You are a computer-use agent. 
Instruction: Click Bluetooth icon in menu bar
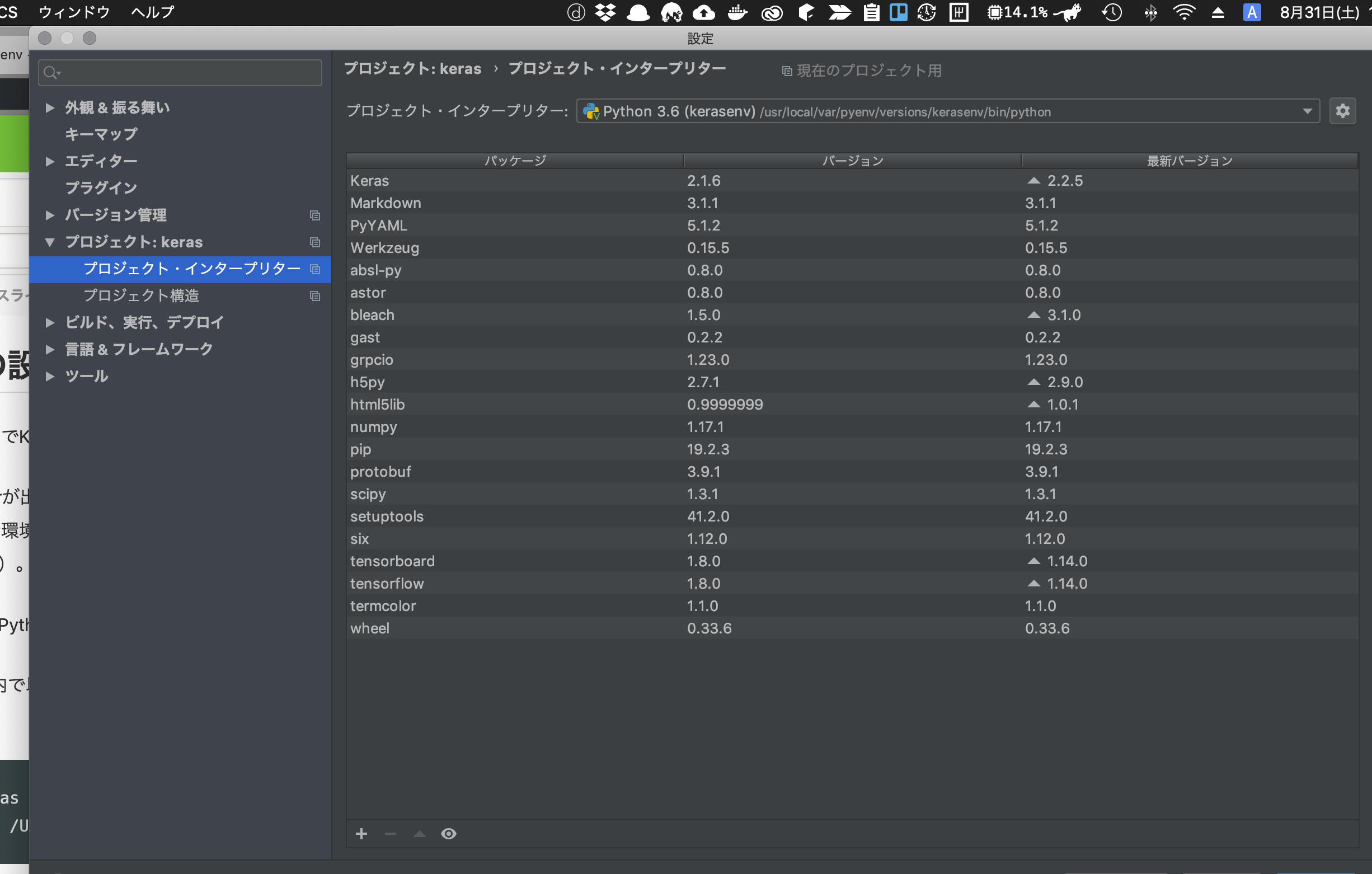click(1151, 12)
